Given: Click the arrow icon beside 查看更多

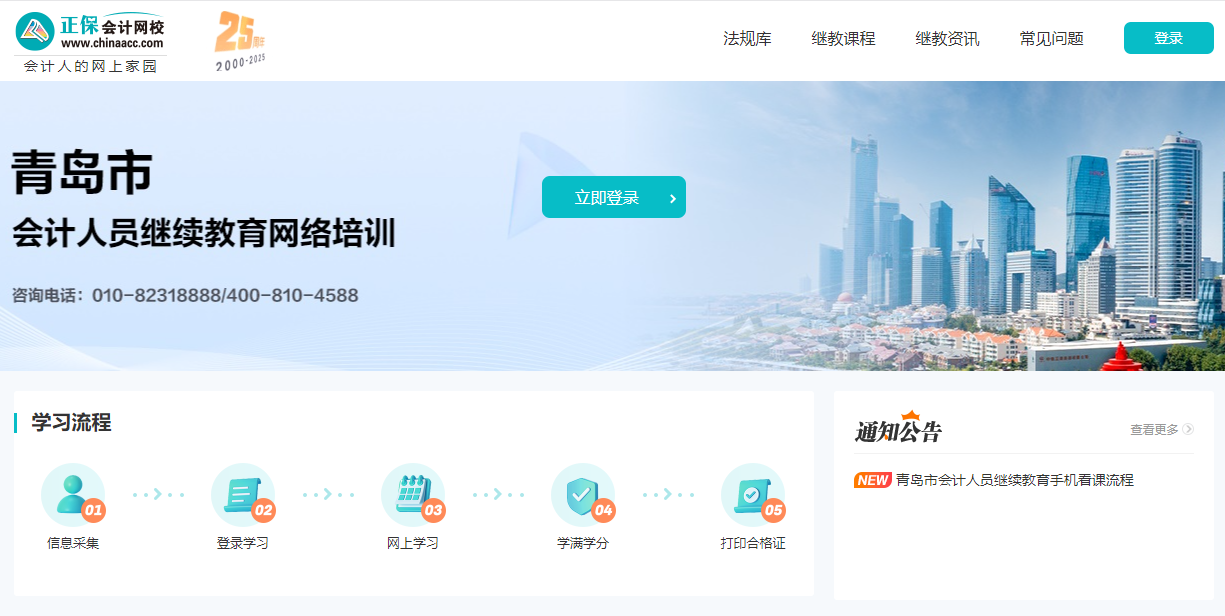Looking at the screenshot, I should coord(1188,429).
